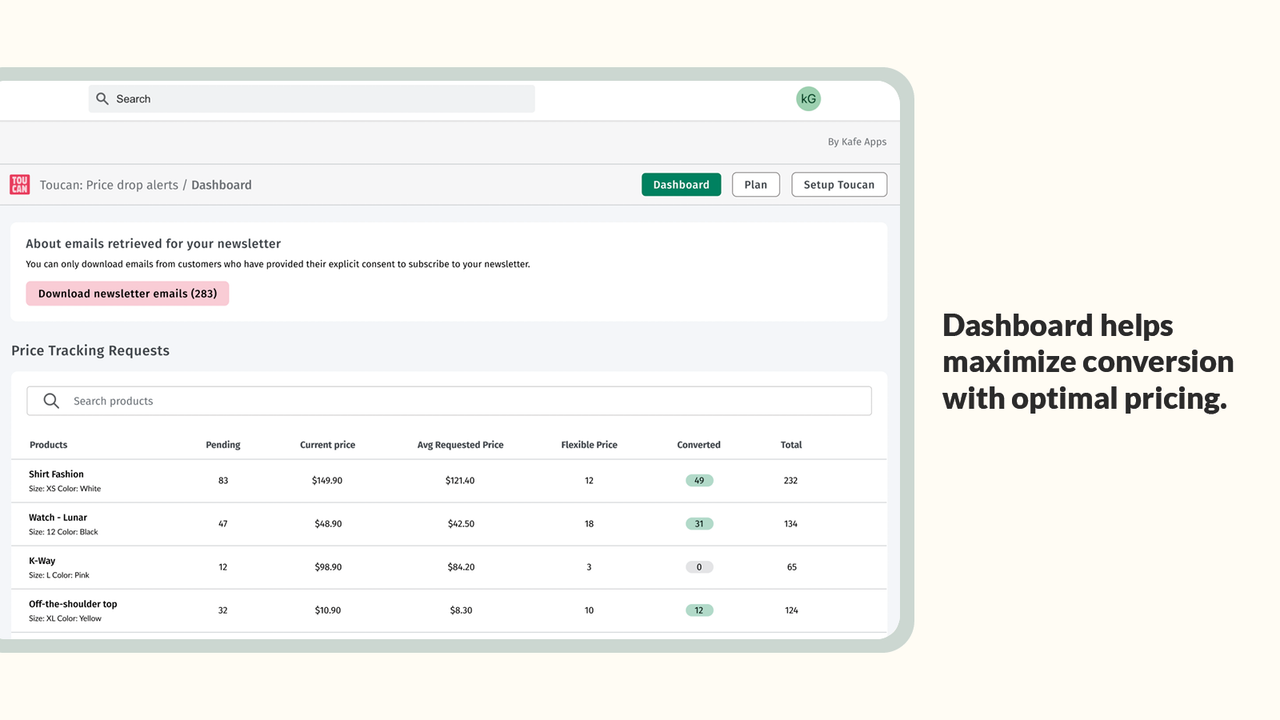Click the magnifier icon in top search bar

tap(102, 99)
